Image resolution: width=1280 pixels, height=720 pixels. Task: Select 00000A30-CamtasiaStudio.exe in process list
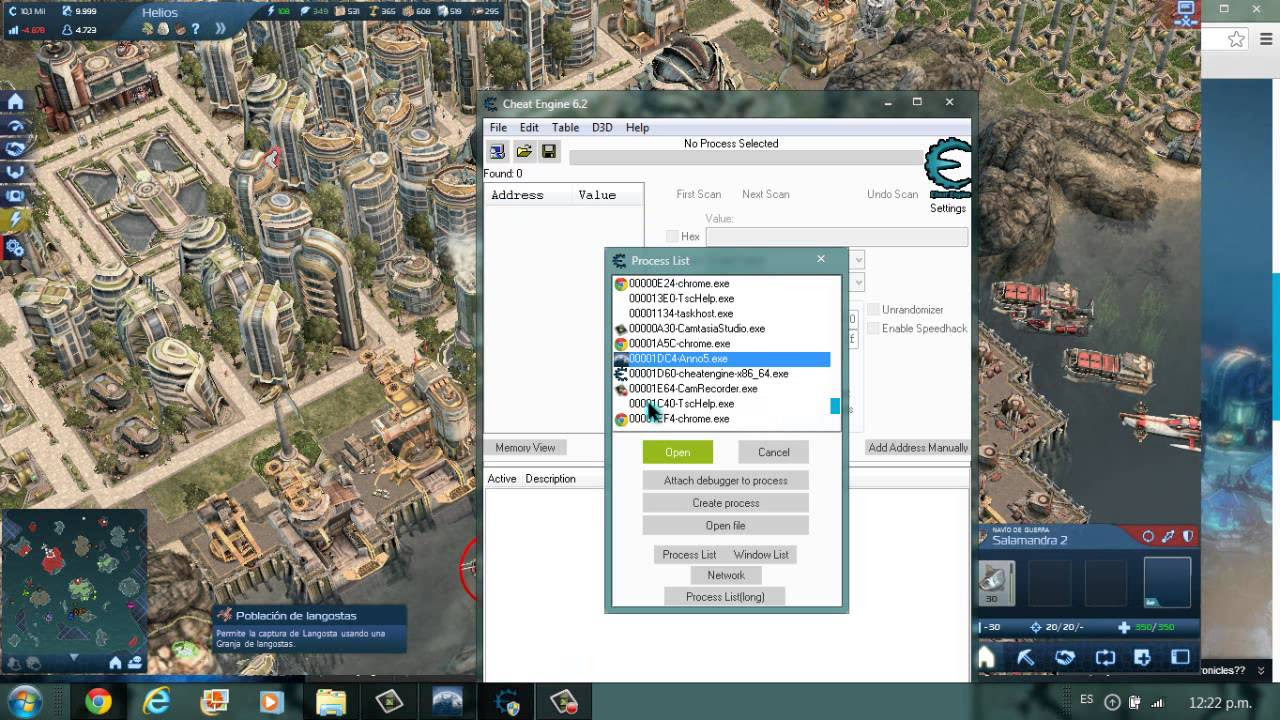pyautogui.click(x=722, y=329)
